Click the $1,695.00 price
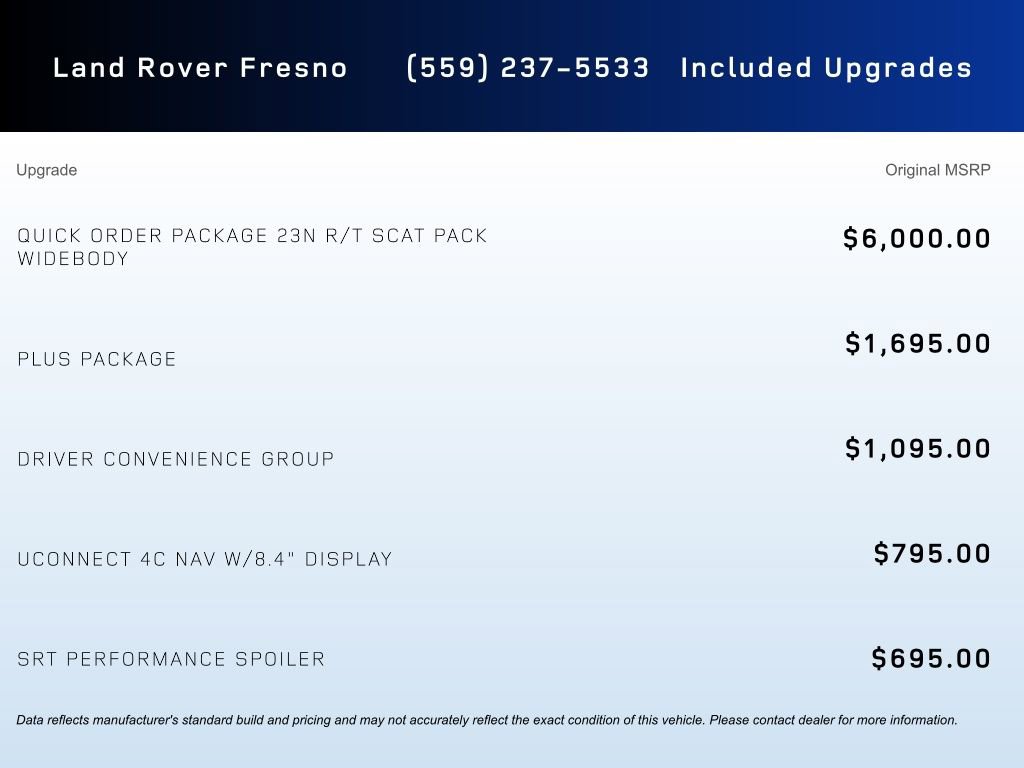1024x768 pixels. point(918,344)
